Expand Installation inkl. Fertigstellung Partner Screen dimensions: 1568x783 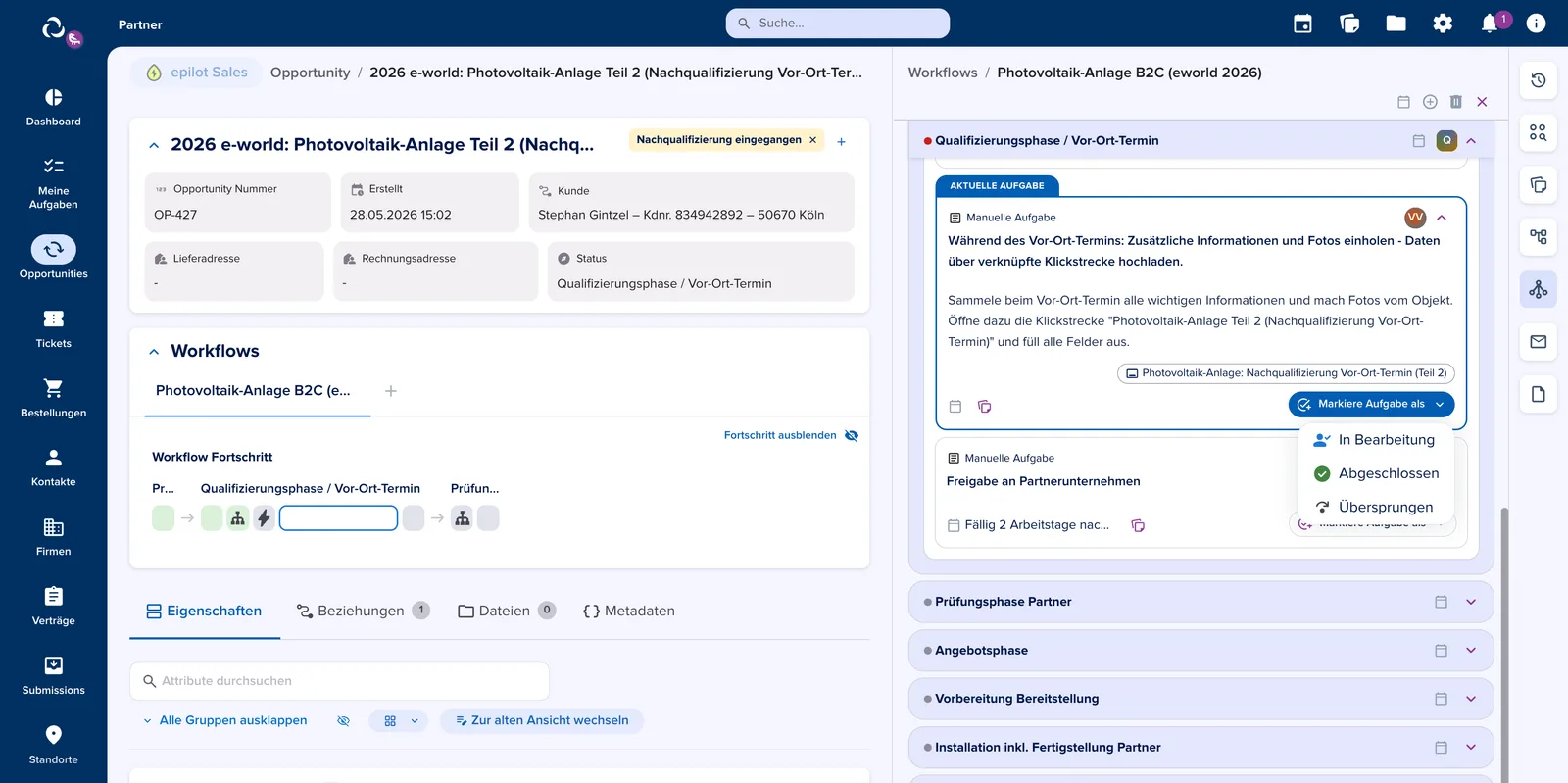pos(1471,747)
